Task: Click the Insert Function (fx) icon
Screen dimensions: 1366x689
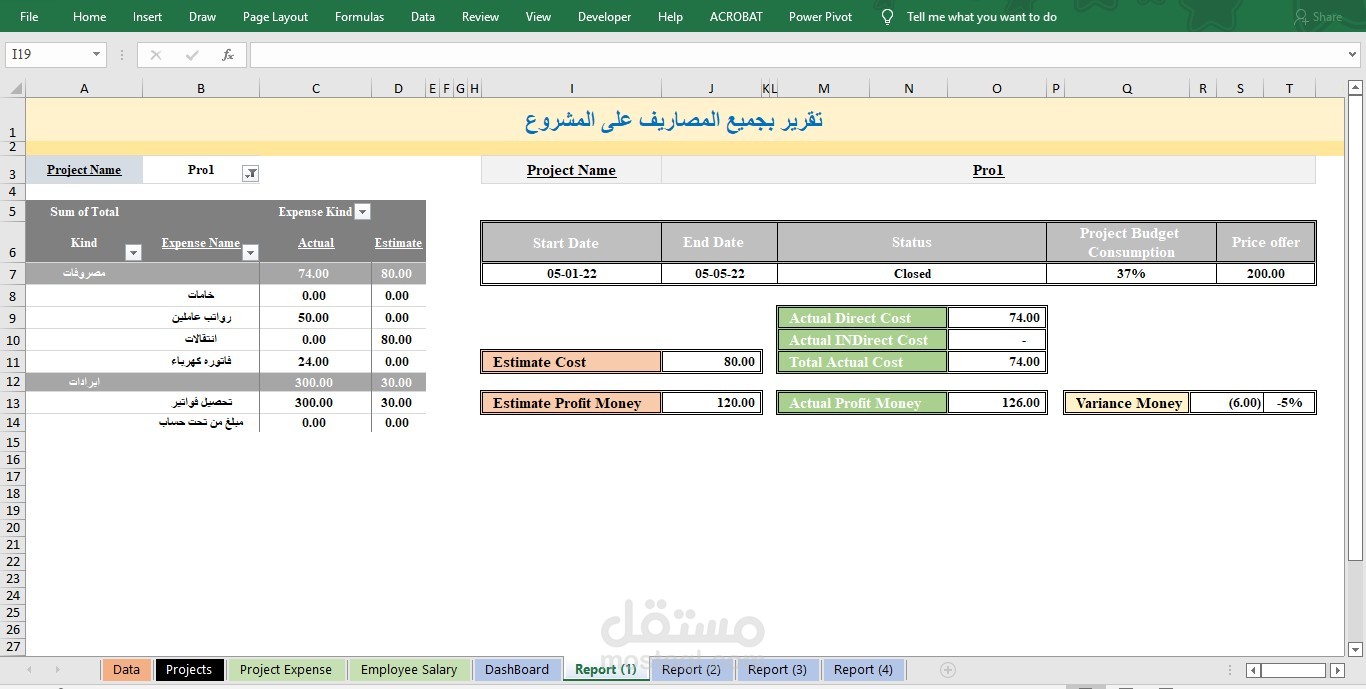Action: (x=228, y=55)
